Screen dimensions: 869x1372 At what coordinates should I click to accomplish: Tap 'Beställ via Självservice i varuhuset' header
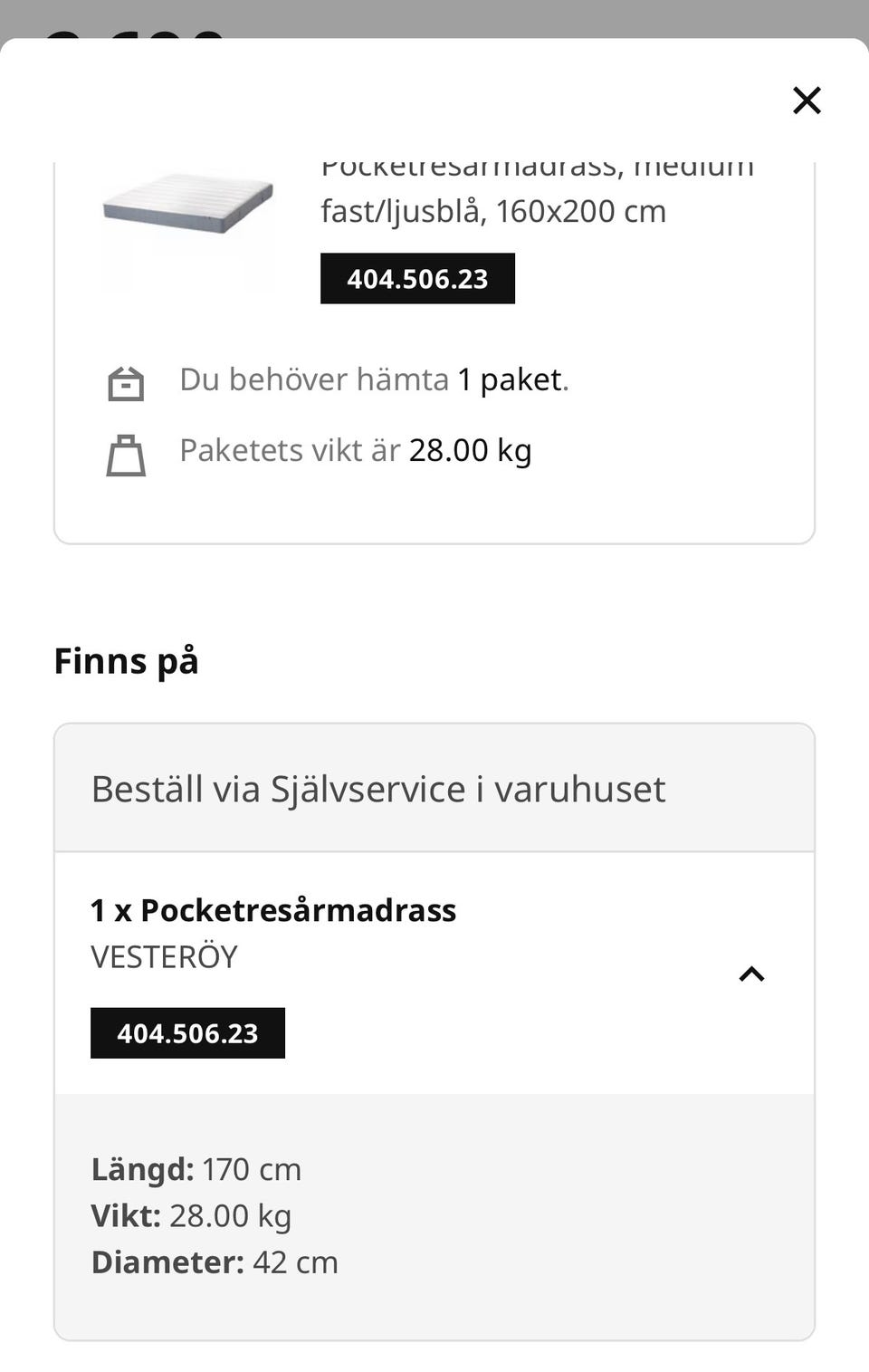378,789
